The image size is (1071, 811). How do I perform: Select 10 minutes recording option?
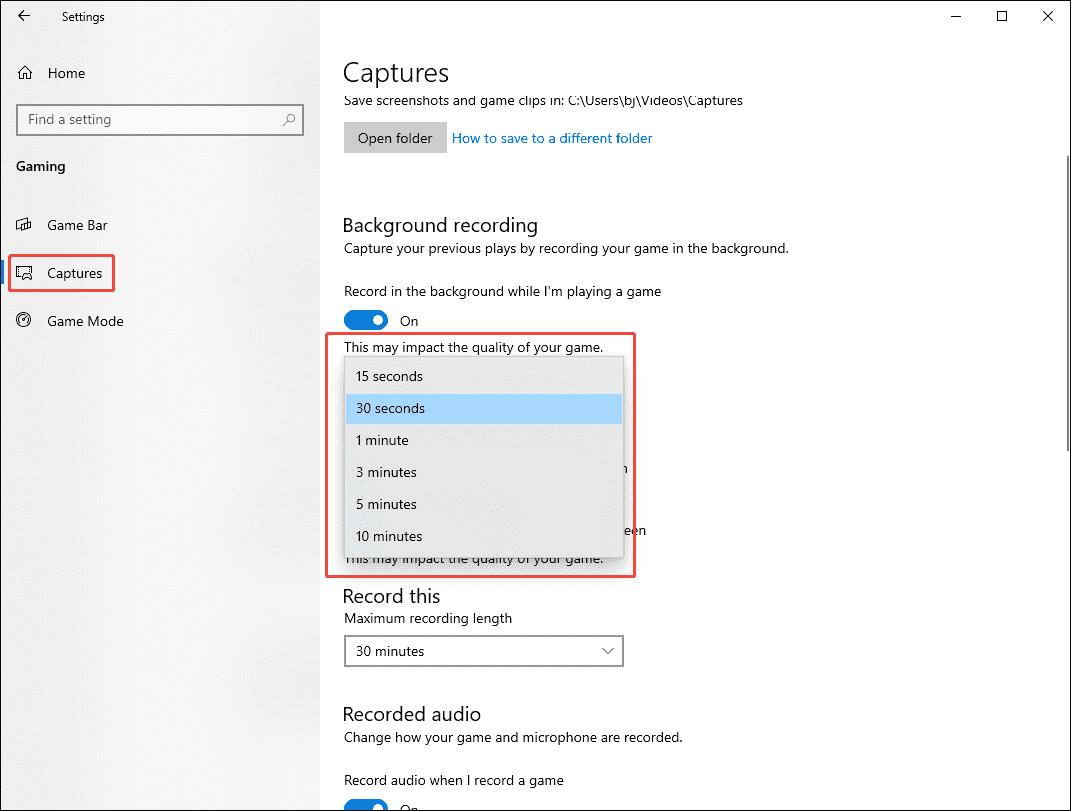pyautogui.click(x=484, y=536)
